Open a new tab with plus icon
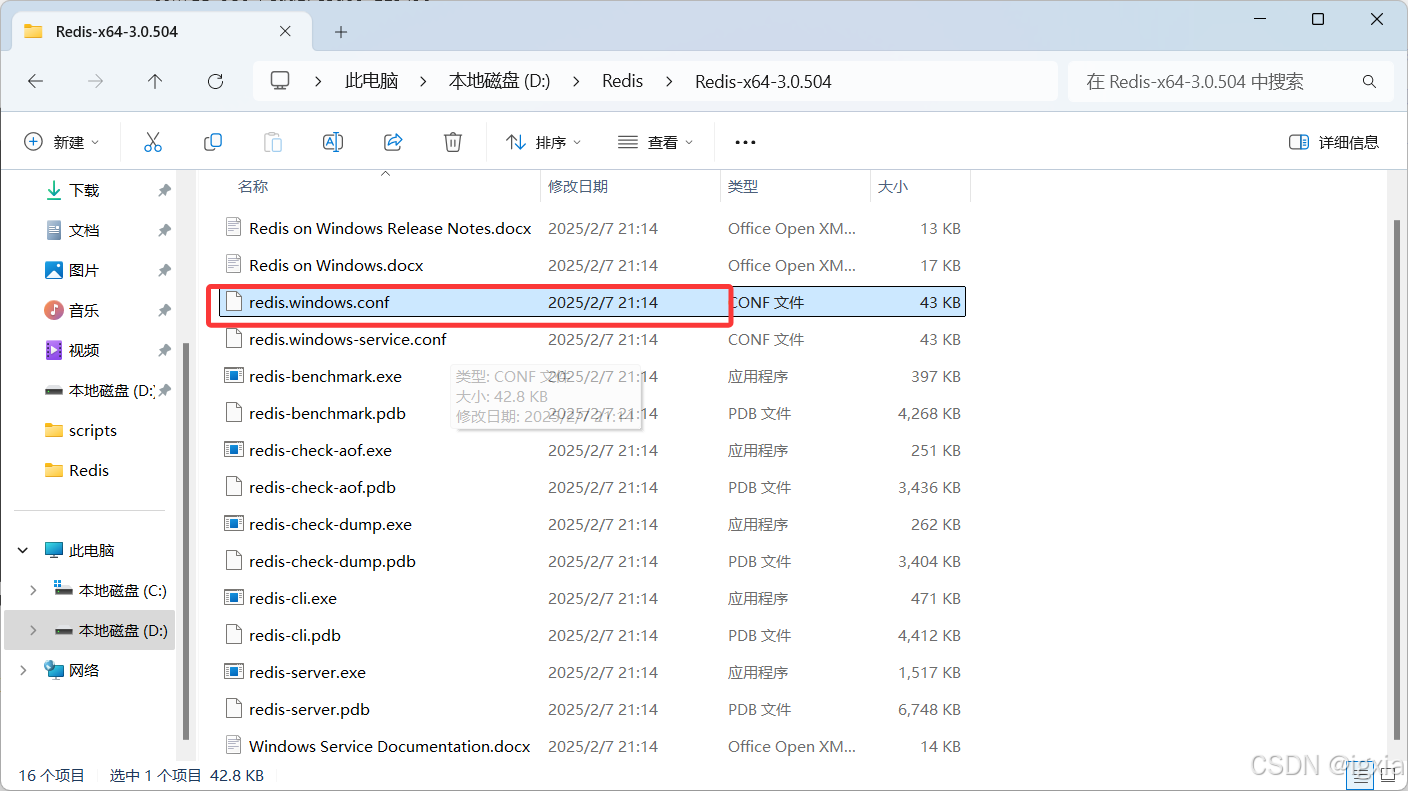 click(x=341, y=32)
